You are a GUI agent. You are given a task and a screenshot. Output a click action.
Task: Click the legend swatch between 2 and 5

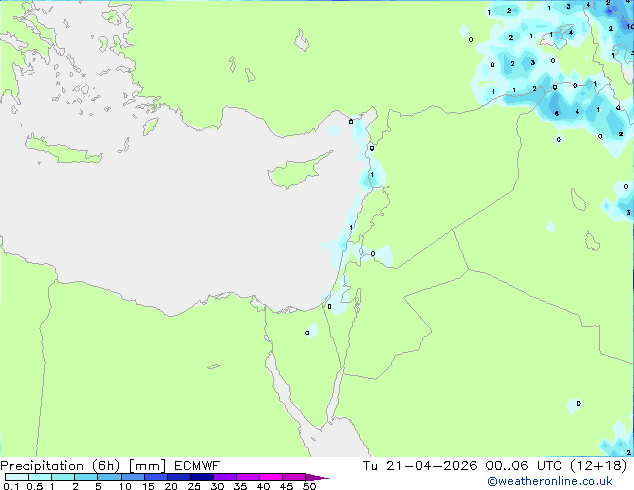pyautogui.click(x=86, y=477)
